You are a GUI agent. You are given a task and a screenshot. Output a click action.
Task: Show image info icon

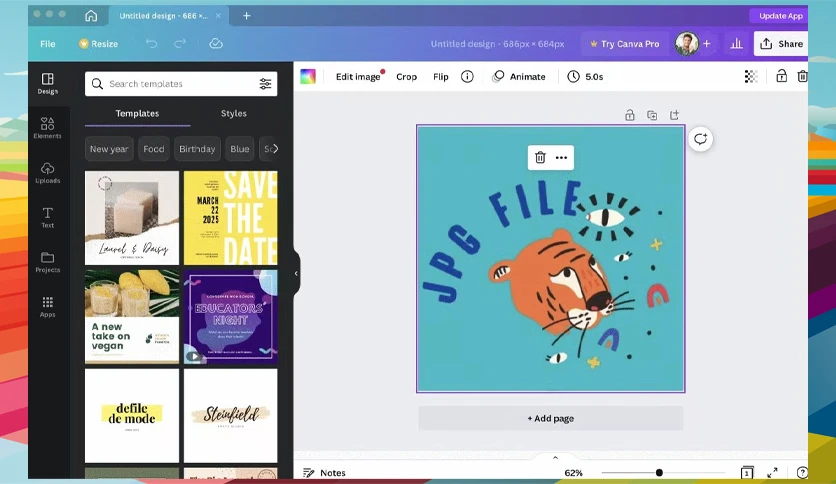point(467,77)
